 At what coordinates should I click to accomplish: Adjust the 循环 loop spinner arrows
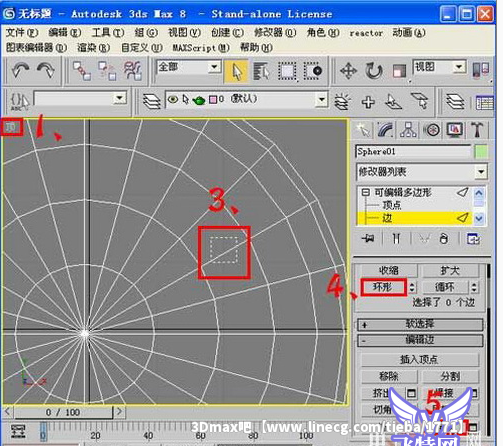pos(474,287)
